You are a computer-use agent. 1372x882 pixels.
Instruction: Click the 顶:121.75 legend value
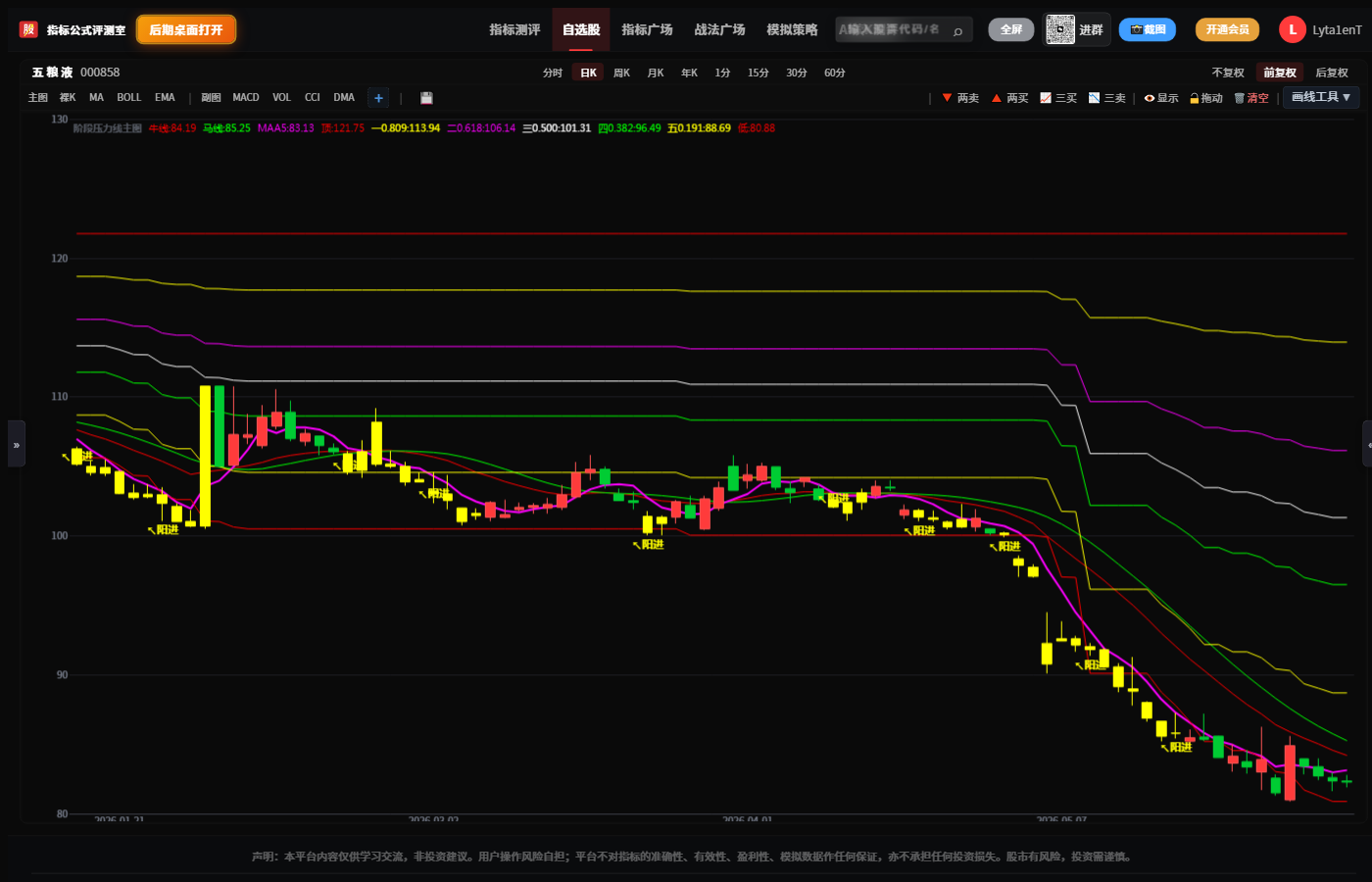(x=342, y=128)
